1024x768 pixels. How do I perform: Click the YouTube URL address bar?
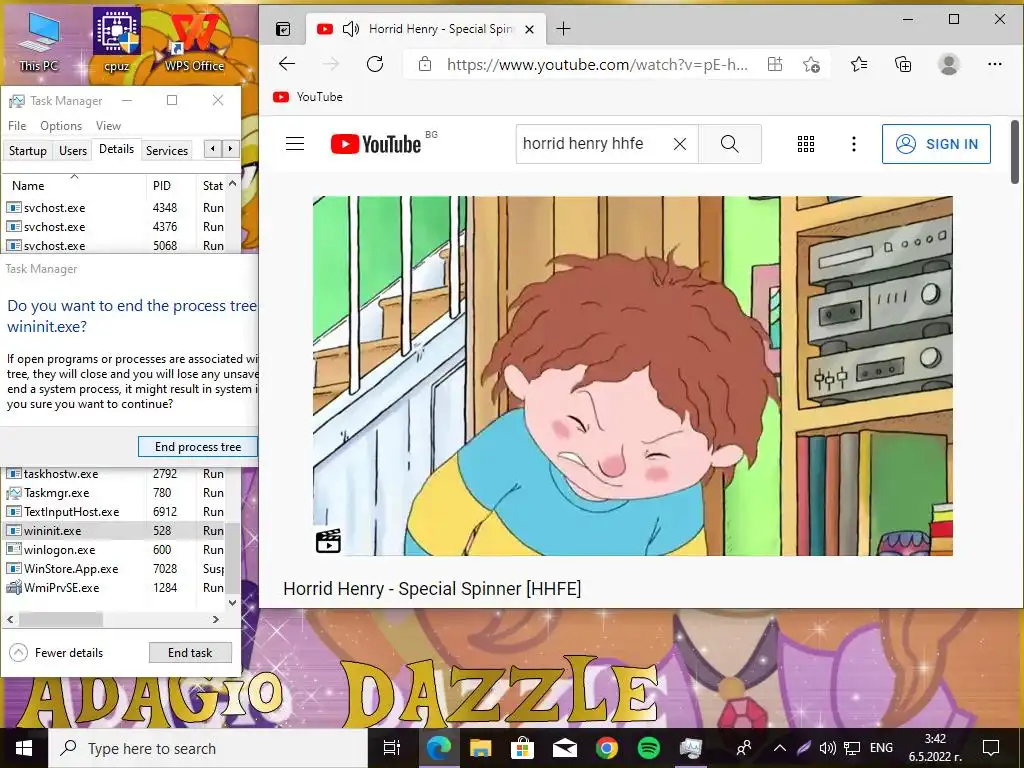[597, 64]
